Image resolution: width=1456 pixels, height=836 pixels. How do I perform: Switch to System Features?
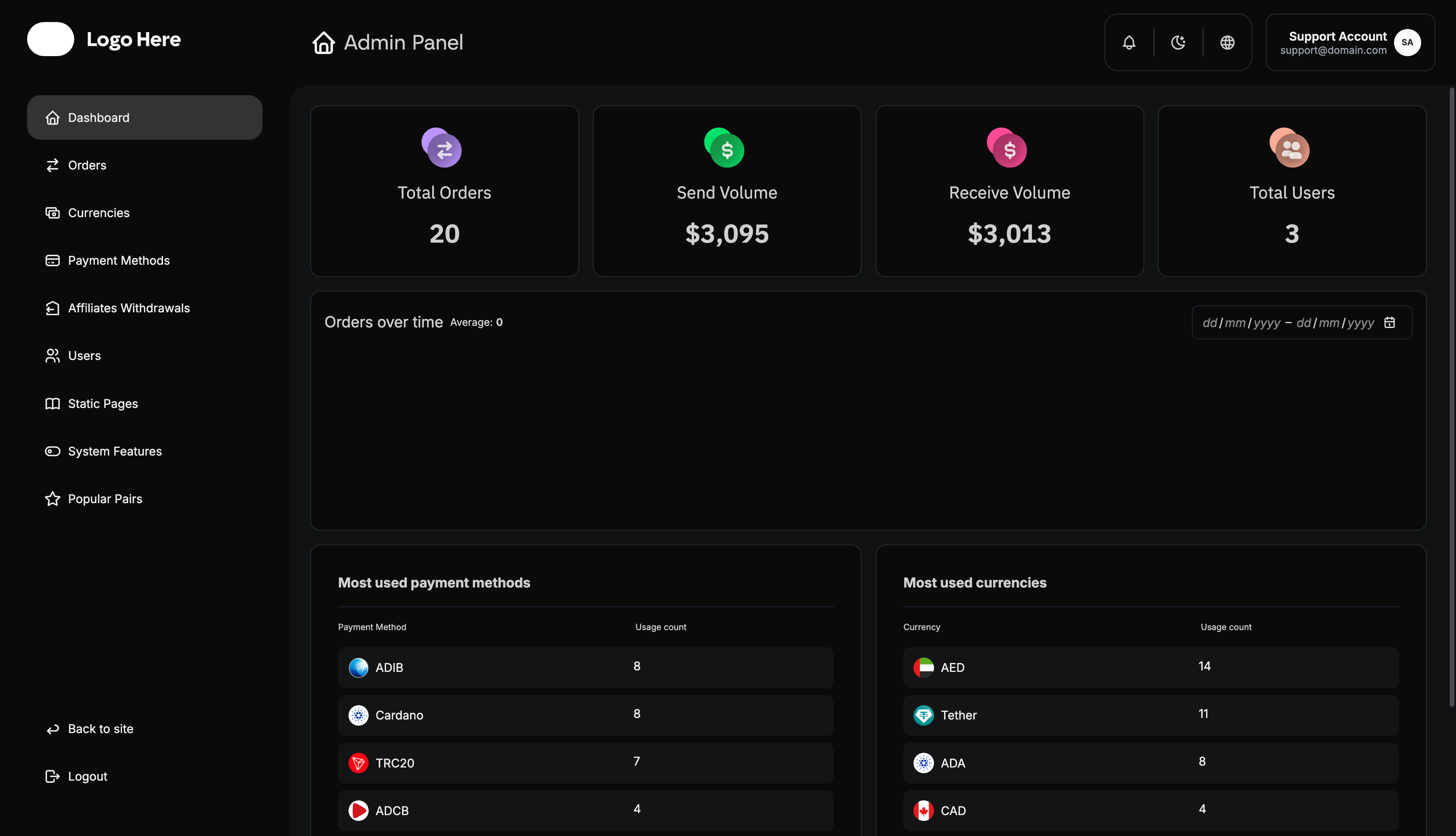point(114,451)
